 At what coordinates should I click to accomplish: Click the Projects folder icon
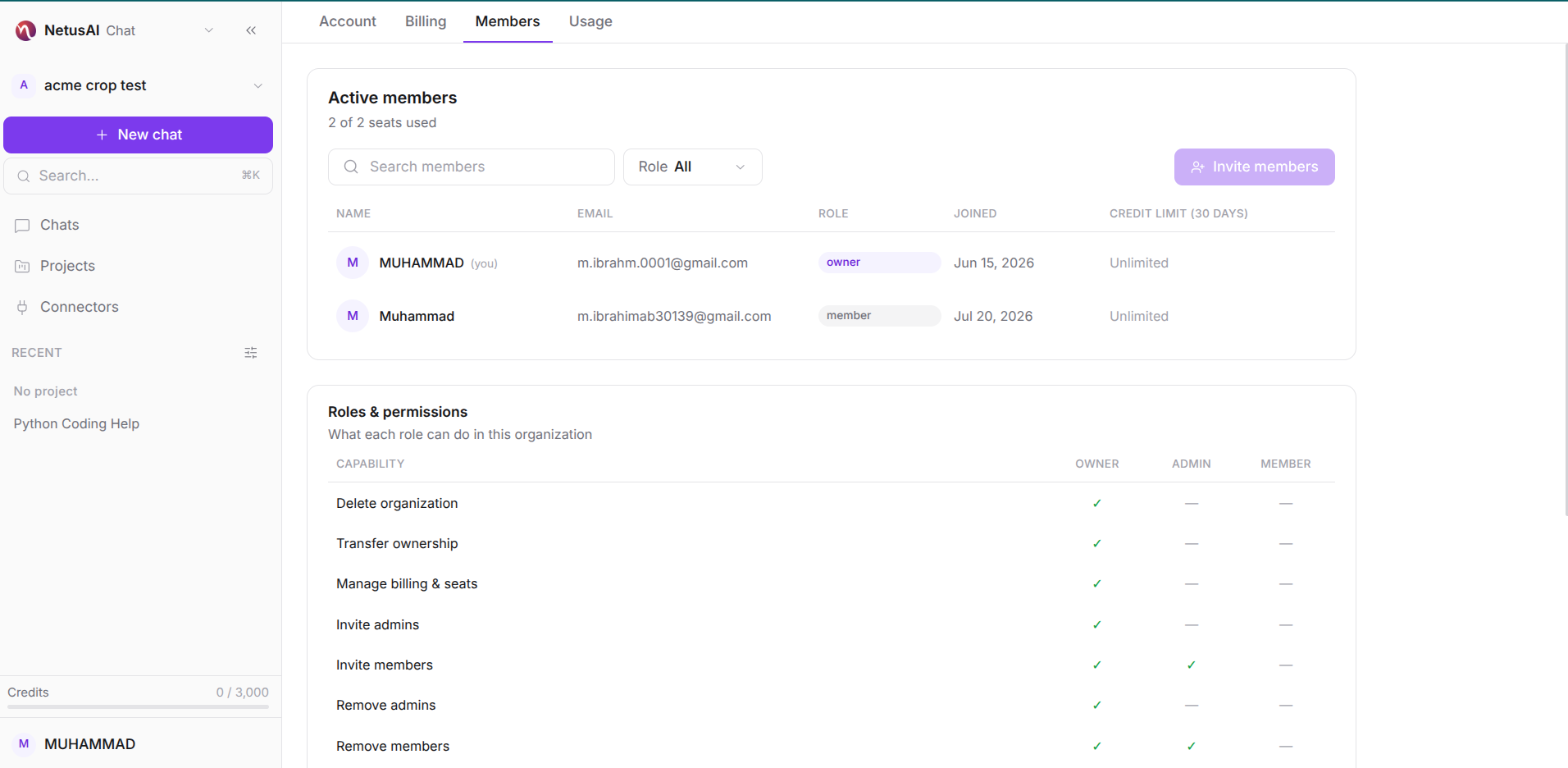[x=22, y=266]
